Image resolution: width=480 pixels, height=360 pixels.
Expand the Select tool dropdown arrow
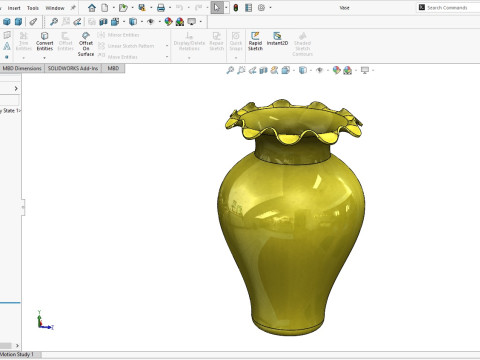point(226,8)
